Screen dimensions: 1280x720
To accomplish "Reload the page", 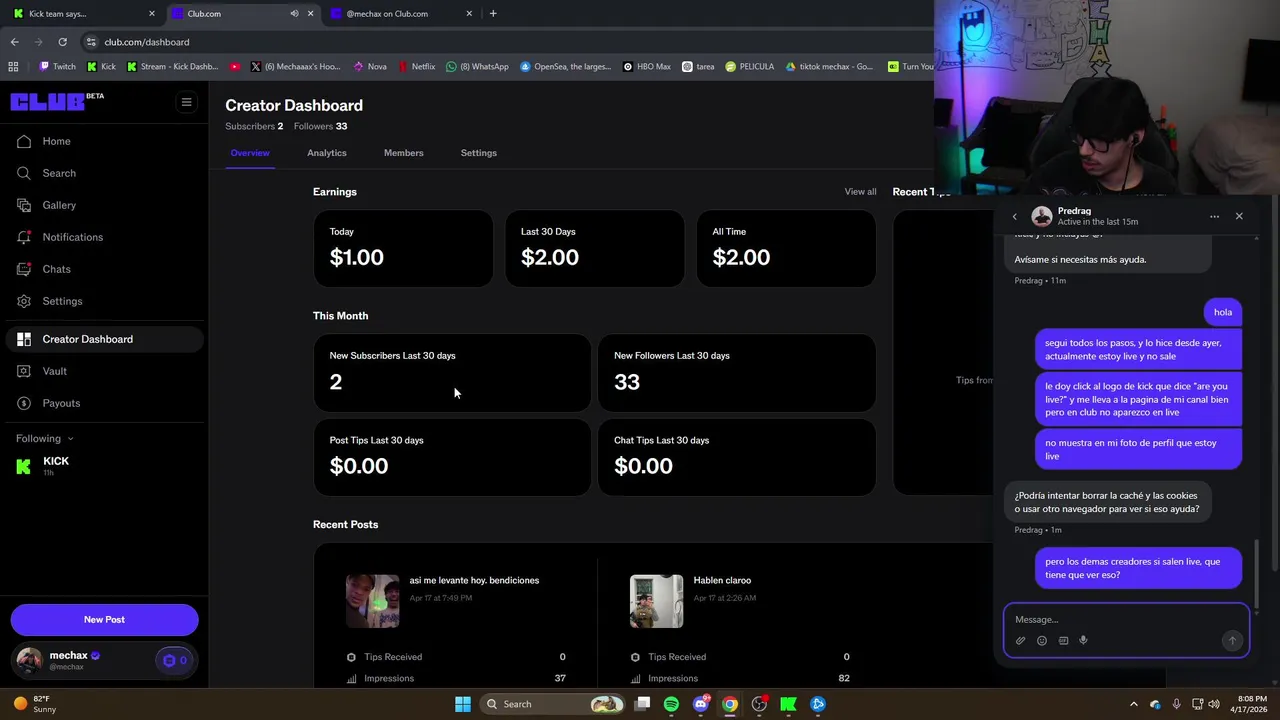I will click(62, 42).
